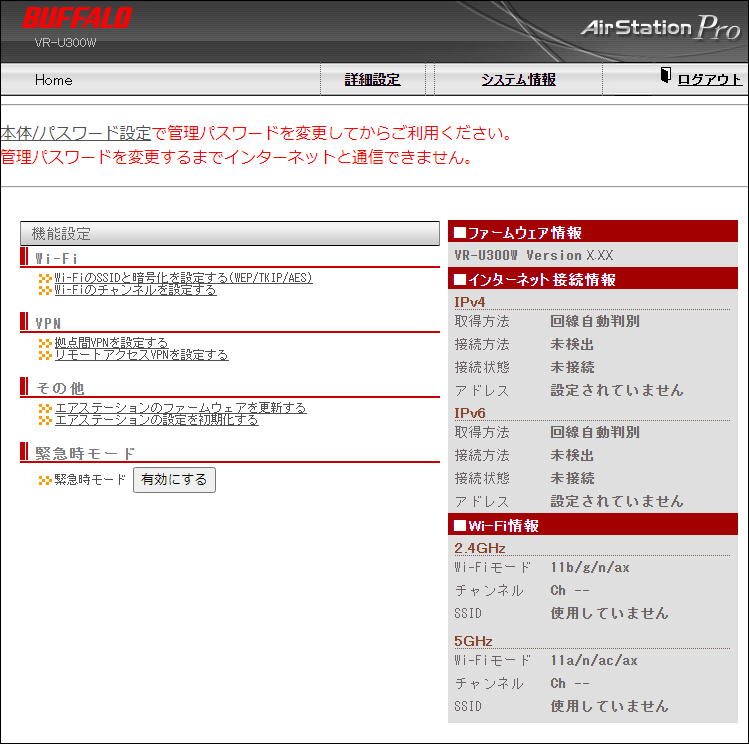Switch to システム情報 page
This screenshot has height=744, width=749.
518,80
